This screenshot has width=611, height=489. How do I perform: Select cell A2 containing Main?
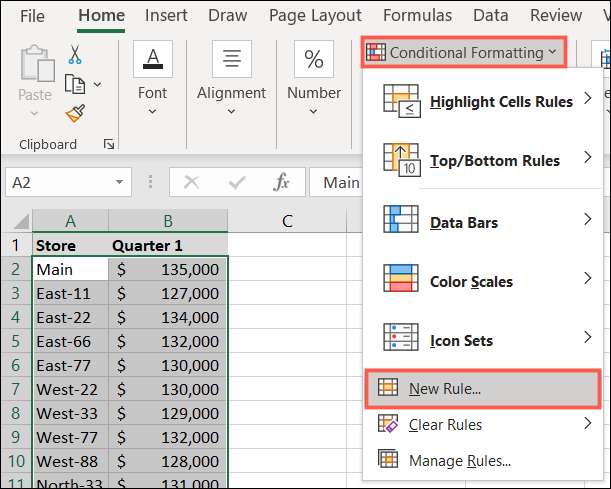pyautogui.click(x=70, y=269)
